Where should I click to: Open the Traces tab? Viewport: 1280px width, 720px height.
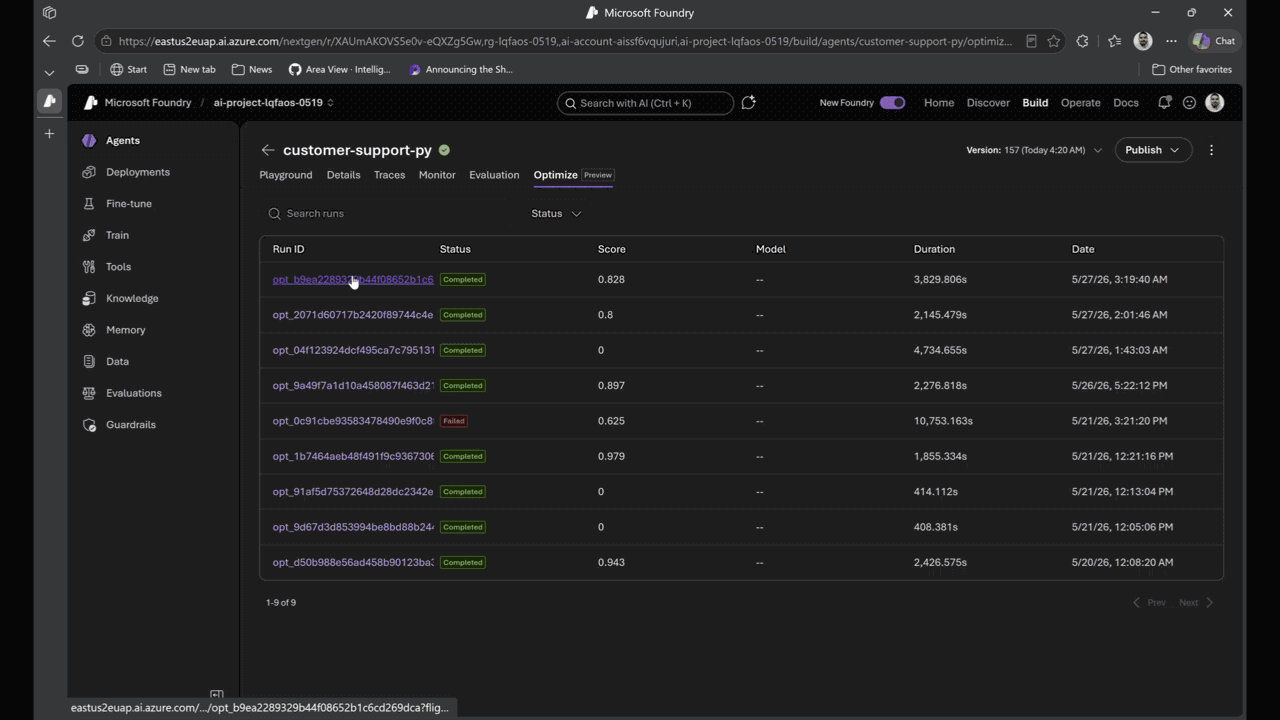(x=389, y=175)
